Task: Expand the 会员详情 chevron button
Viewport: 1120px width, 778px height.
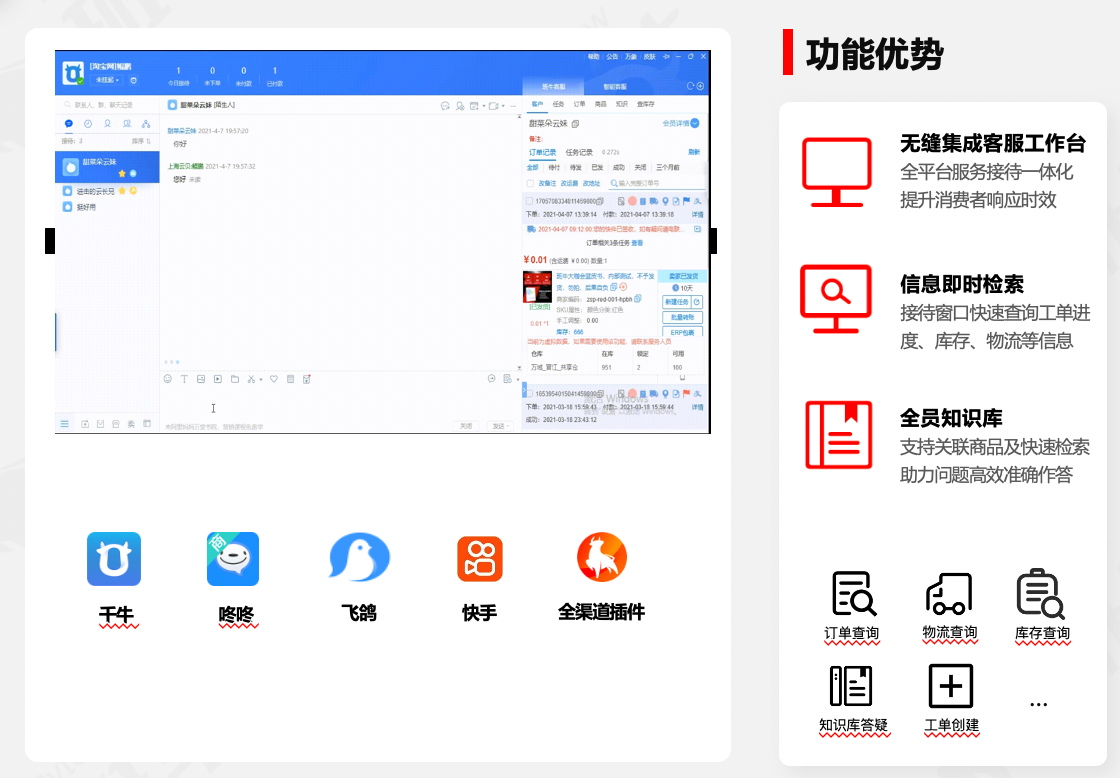Action: (695, 124)
